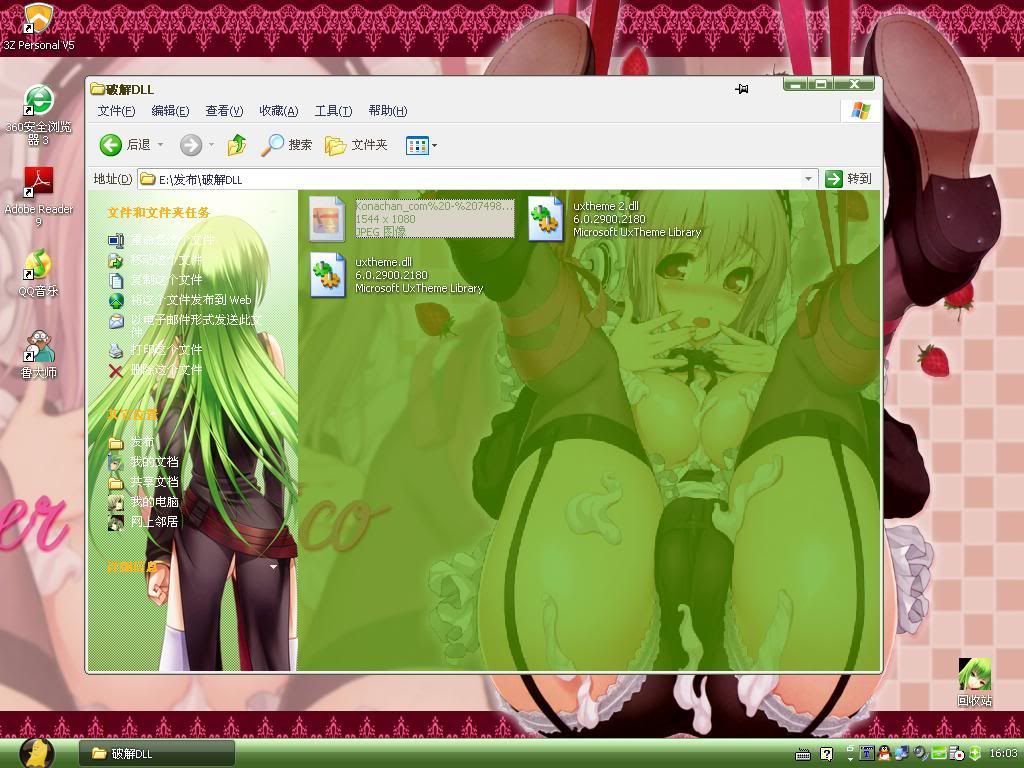Toggle the Folders (文件夹) pane
The height and width of the screenshot is (768, 1024).
point(356,144)
